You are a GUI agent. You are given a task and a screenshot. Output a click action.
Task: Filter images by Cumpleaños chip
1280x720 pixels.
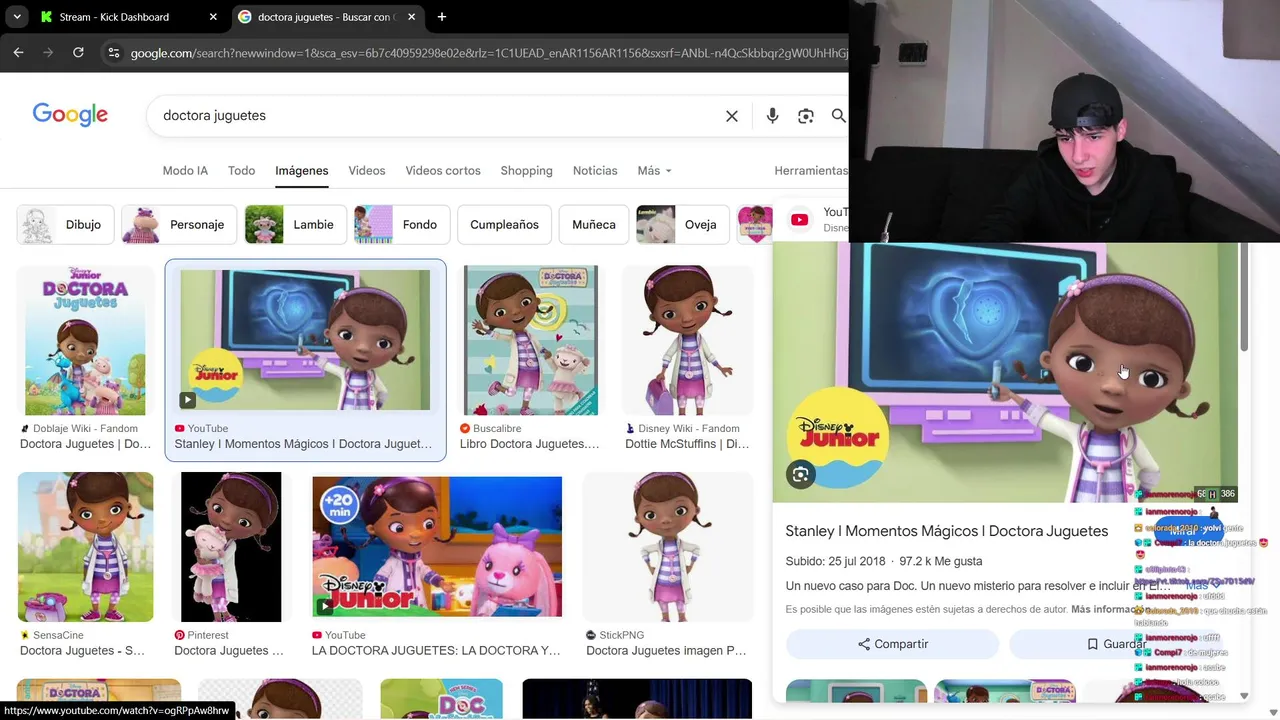[x=504, y=225]
